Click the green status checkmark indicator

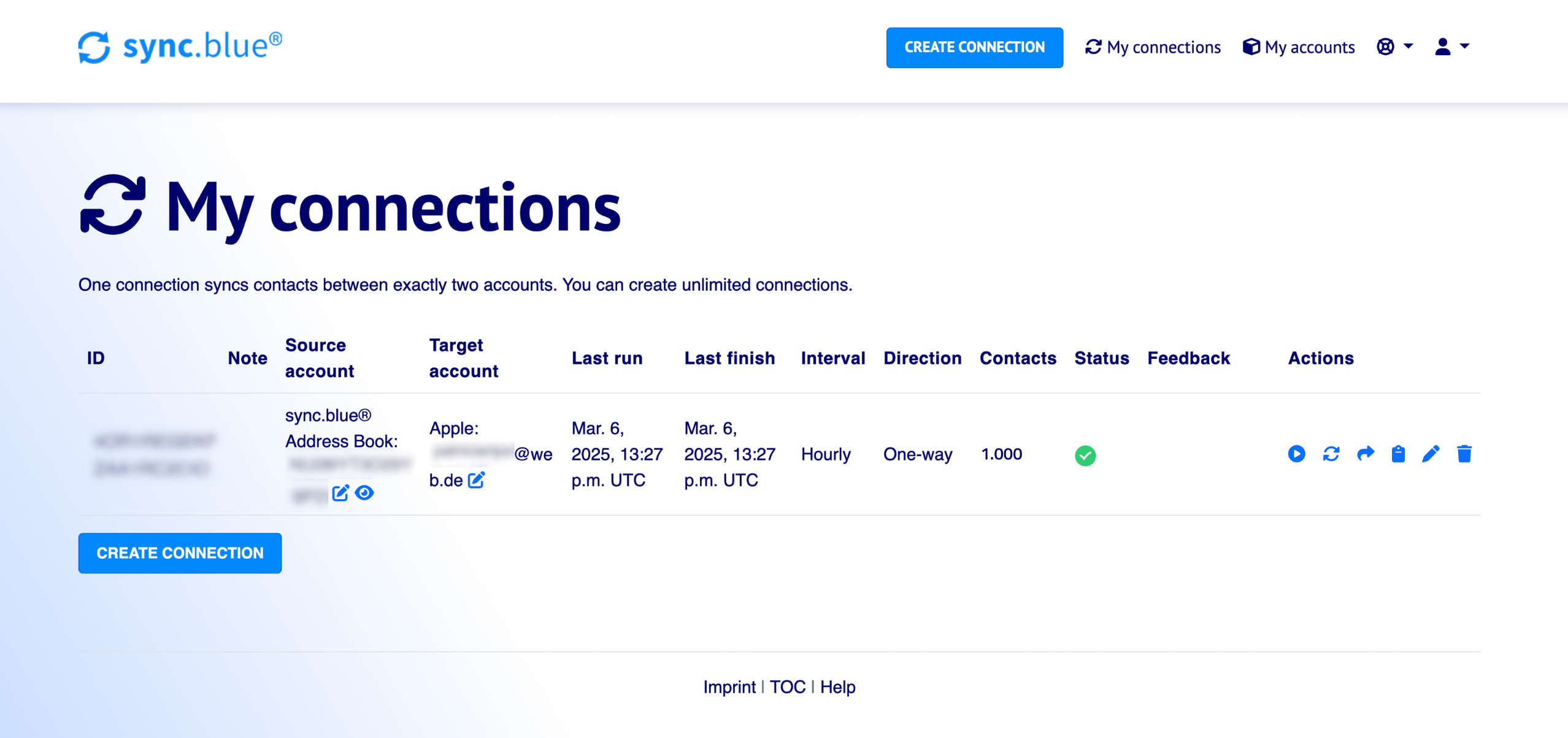[1085, 455]
